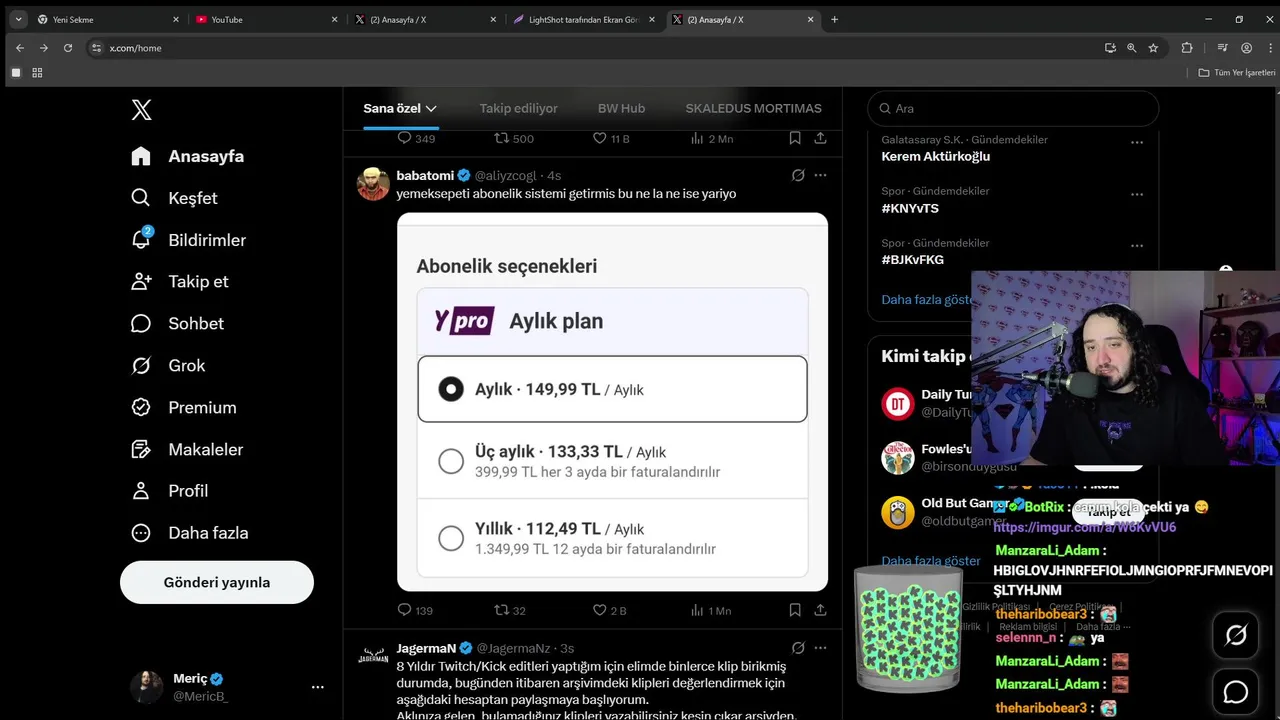1280x720 pixels.
Task: Open #KNYvTS trending topic
Action: pyautogui.click(x=910, y=208)
